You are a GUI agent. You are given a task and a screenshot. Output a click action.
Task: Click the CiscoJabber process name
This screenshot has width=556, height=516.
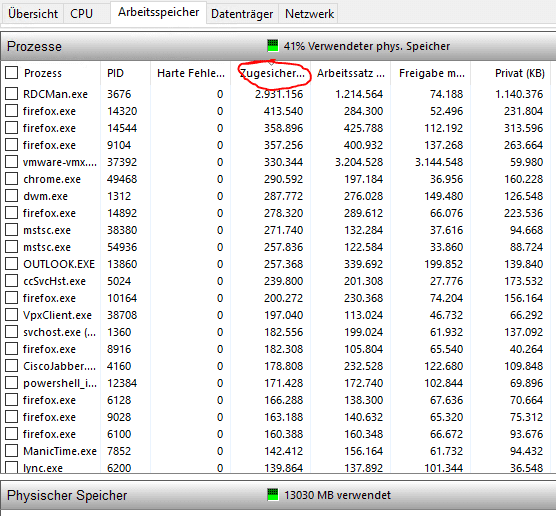point(59,366)
